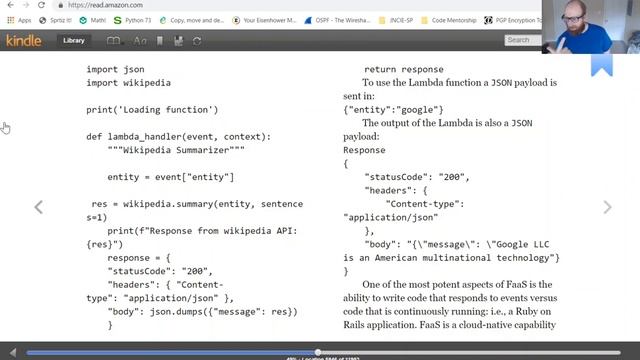Go to Kindle Library
This screenshot has height=360, width=640.
73,40
